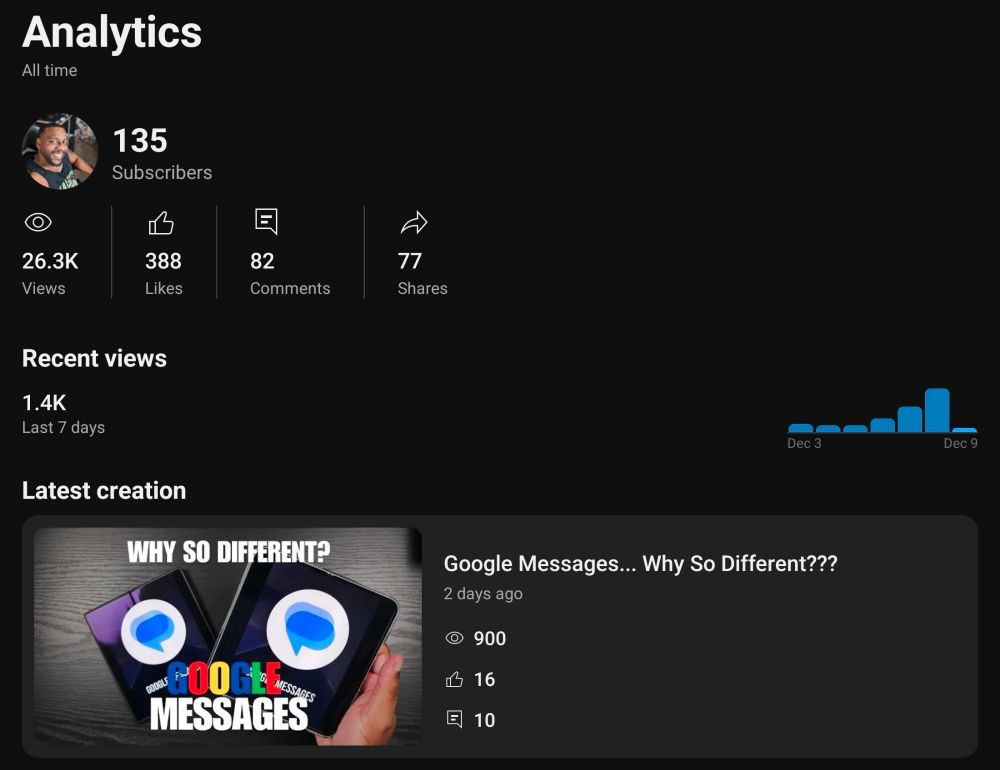
Task: Click the 16 like count of latest video
Action: point(485,679)
